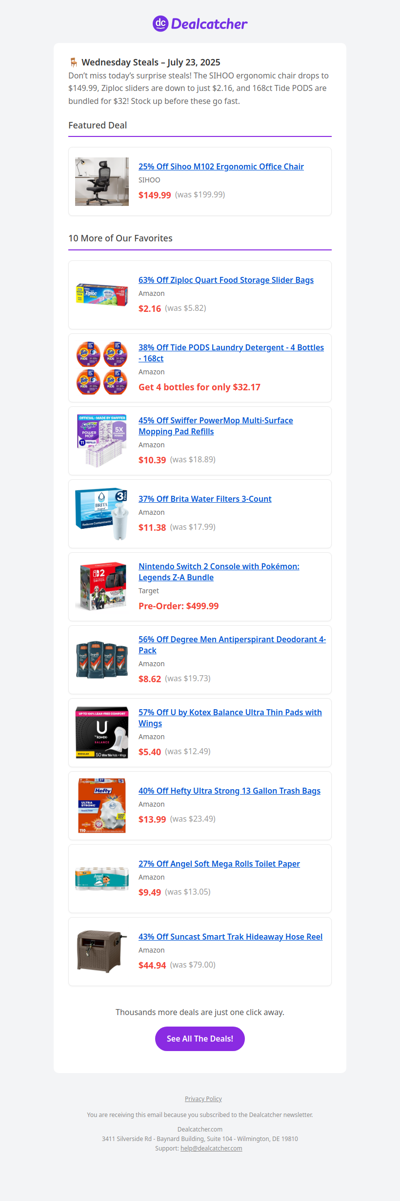Open 63% Off Ziploc Quart Food Storage link
Viewport: 400px width, 1201px height.
(x=226, y=280)
